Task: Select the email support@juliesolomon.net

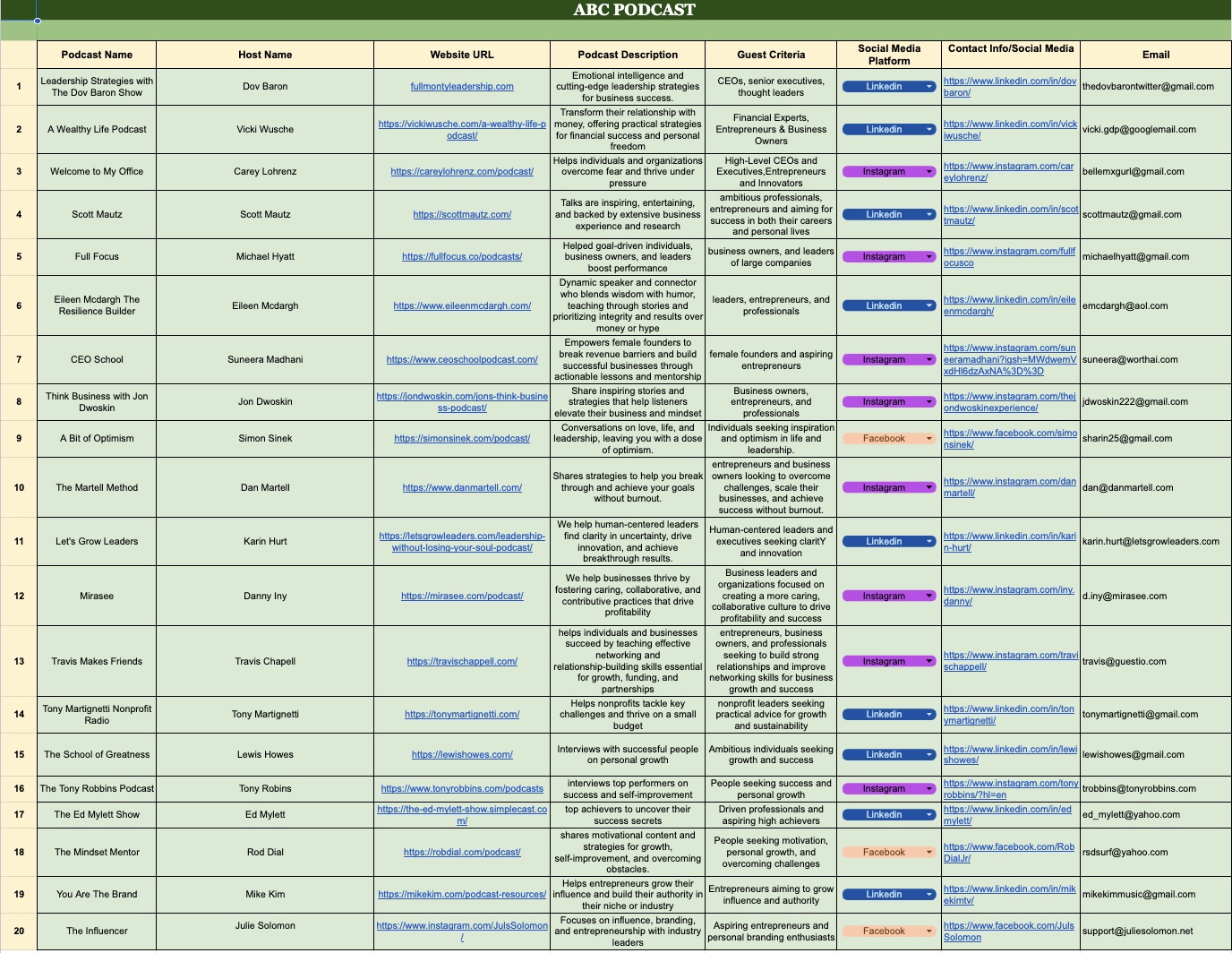Action: (x=1138, y=932)
